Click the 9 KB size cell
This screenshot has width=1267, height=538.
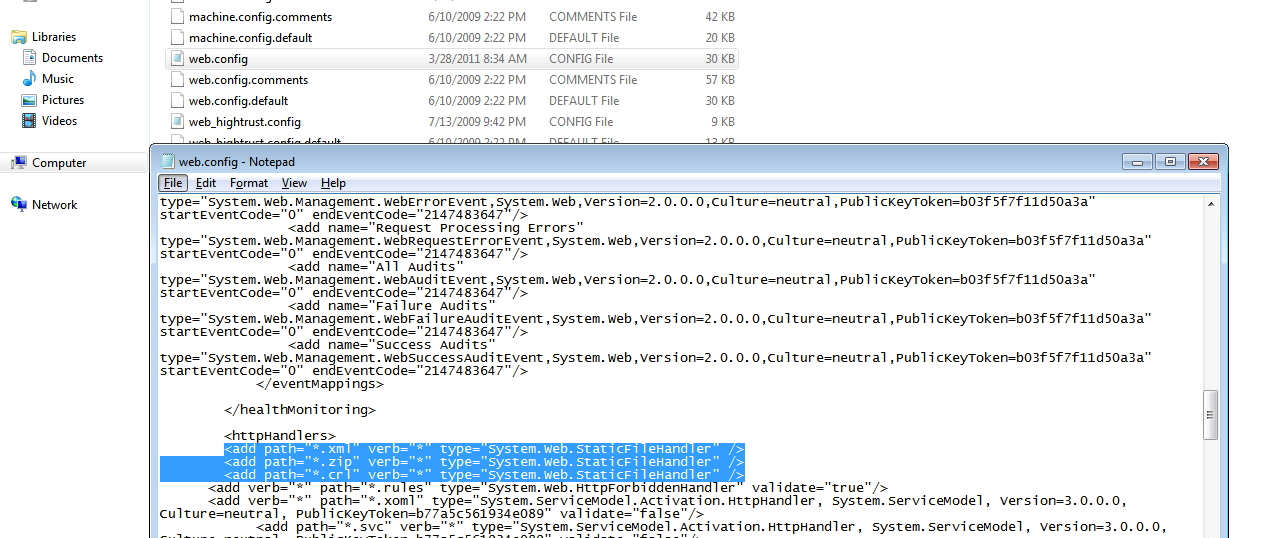click(723, 122)
